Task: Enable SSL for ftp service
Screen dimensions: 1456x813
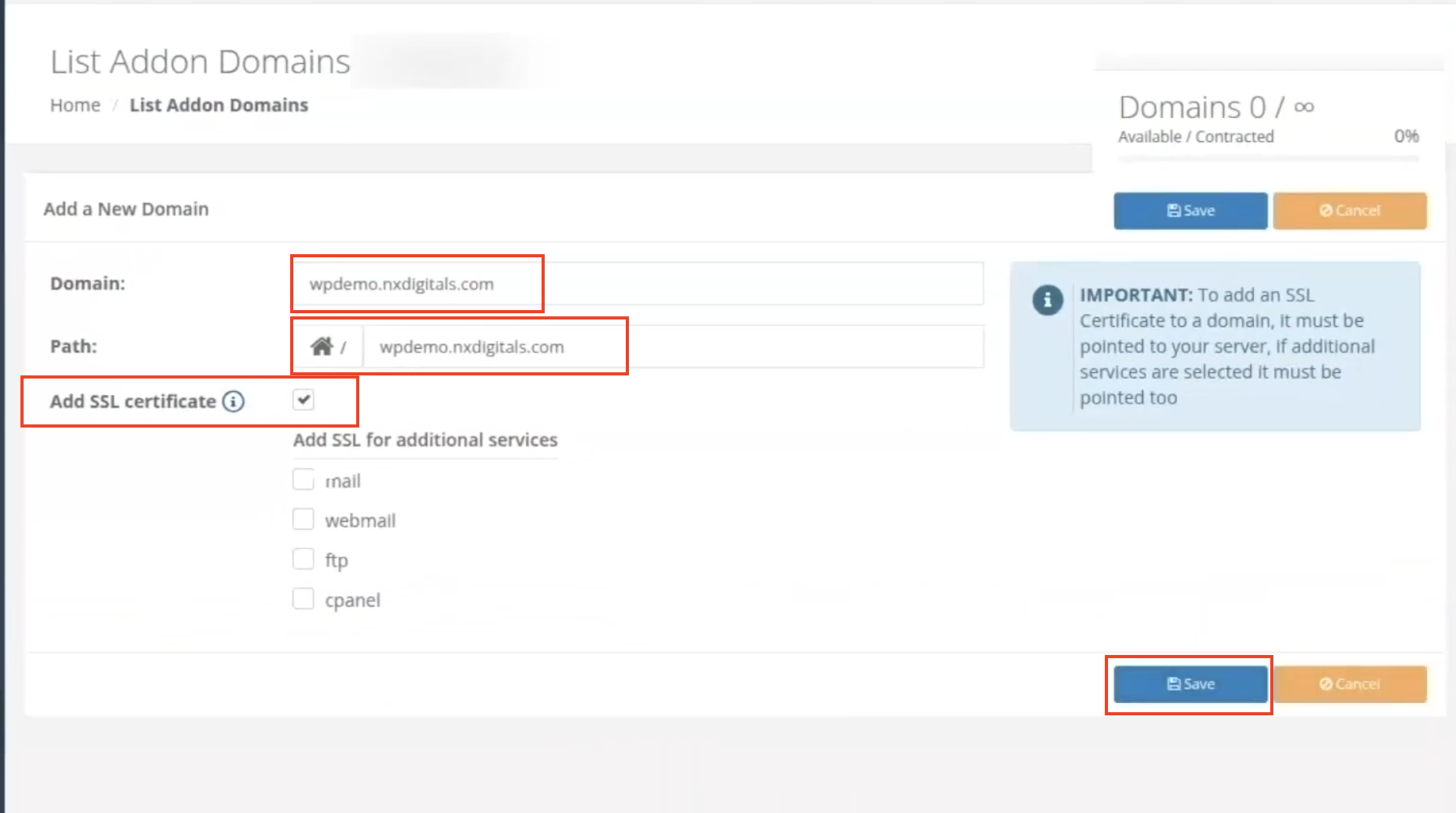Action: 303,559
